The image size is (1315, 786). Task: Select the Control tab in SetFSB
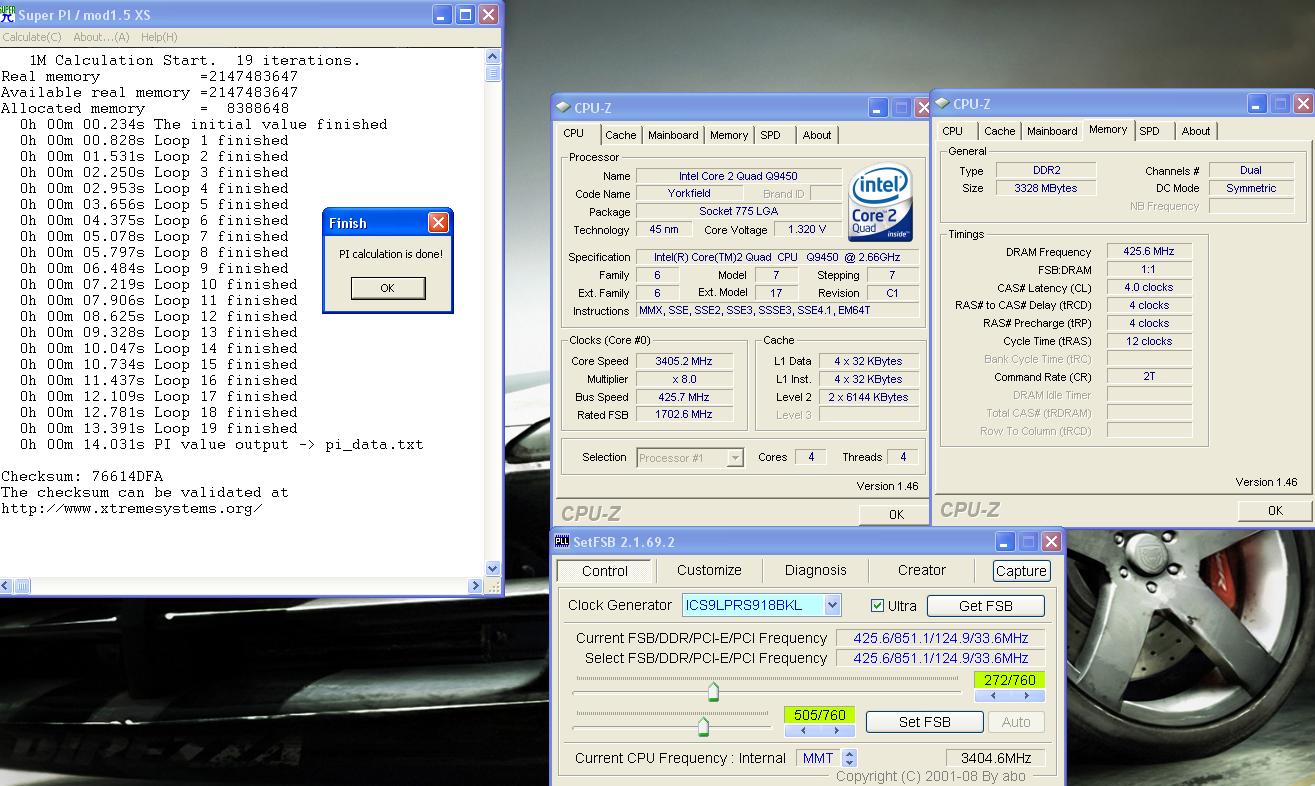point(605,571)
